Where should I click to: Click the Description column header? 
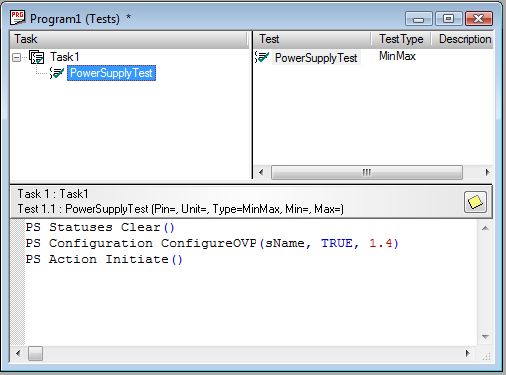(x=463, y=39)
